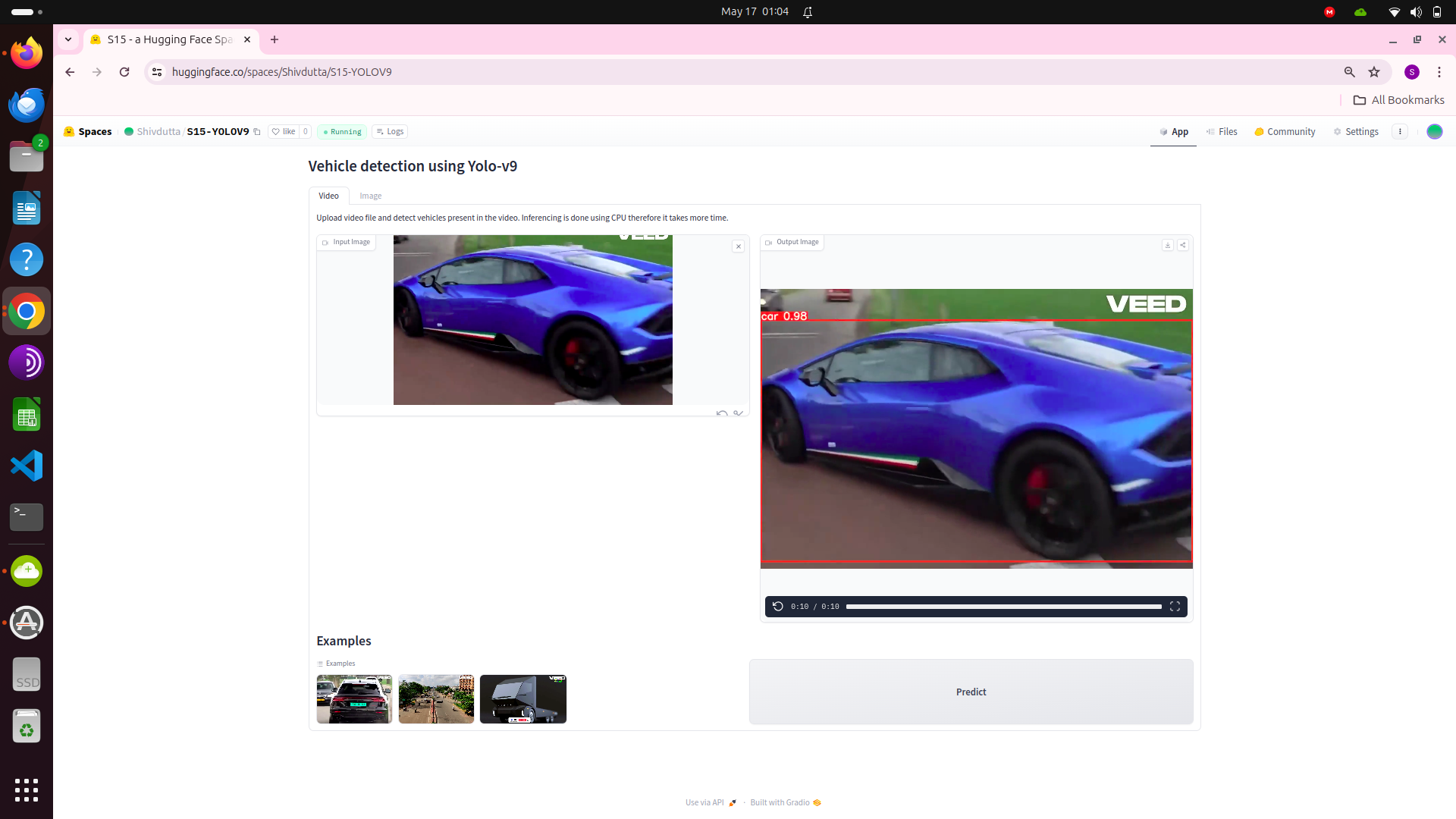Screen dimensions: 1456x819
Task: Open Visual Studio Code from dock
Action: coord(27,466)
